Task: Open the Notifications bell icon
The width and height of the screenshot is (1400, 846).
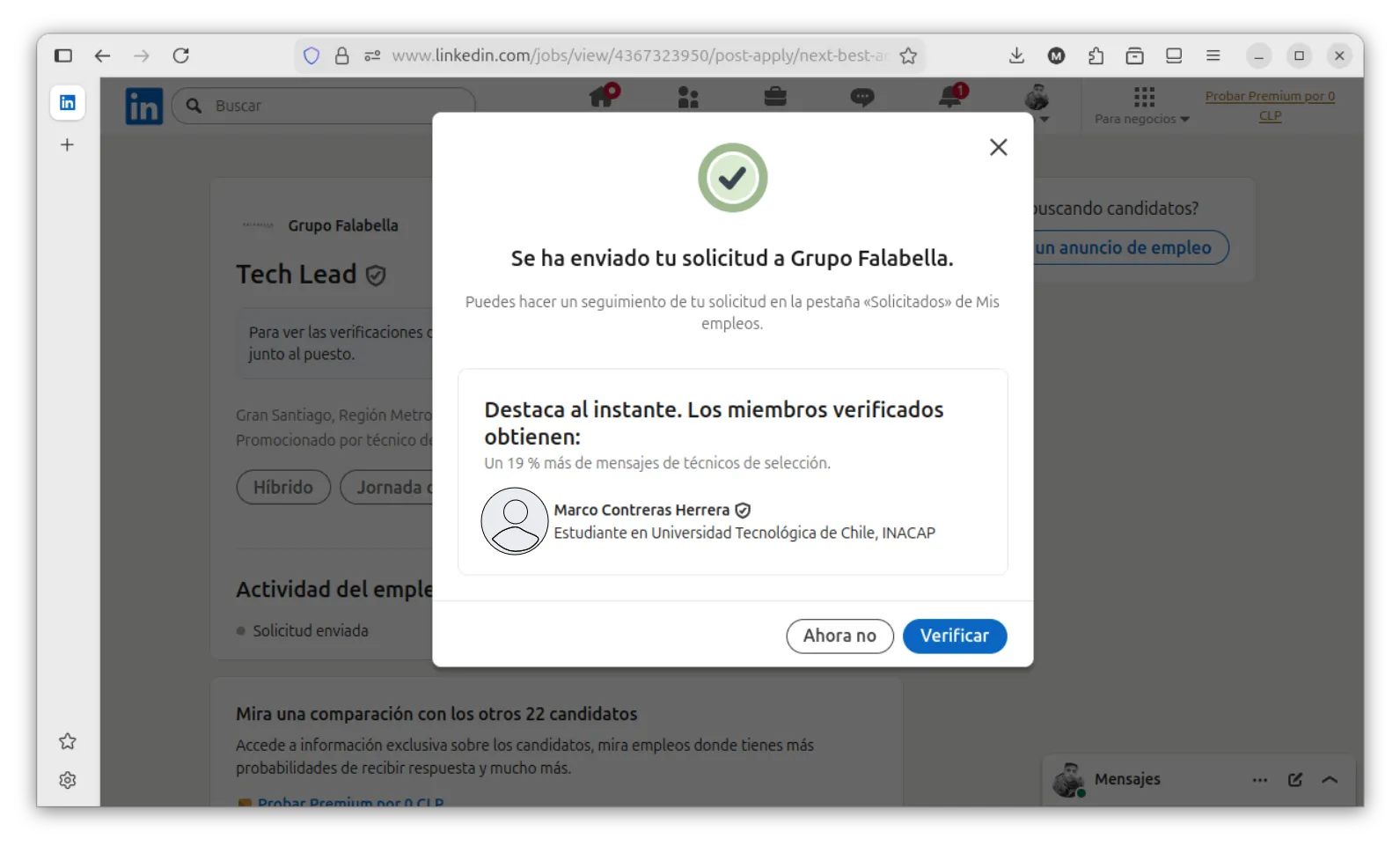Action: click(x=951, y=96)
